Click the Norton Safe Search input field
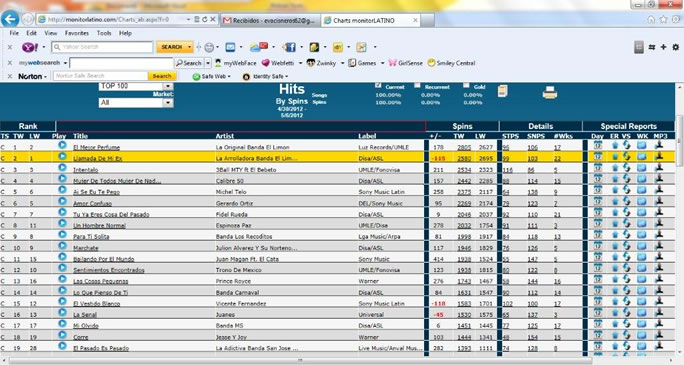684x365 pixels. click(100, 76)
